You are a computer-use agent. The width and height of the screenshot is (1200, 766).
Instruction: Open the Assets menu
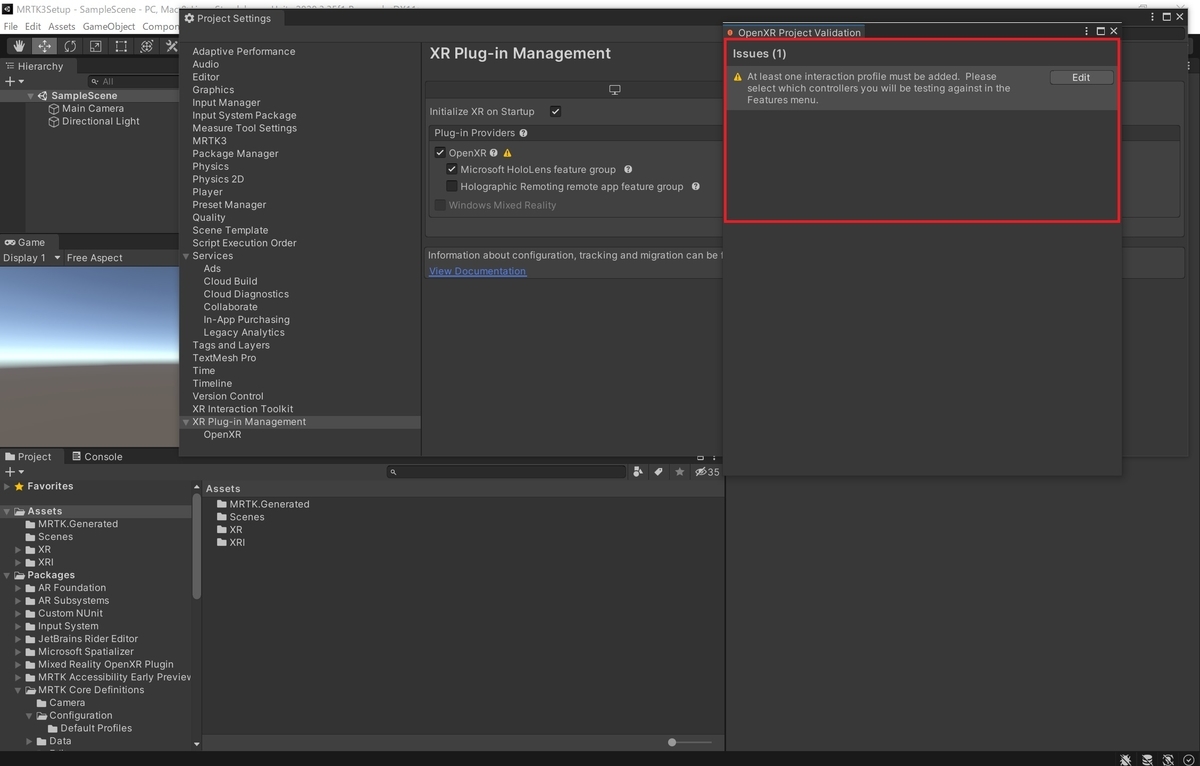[x=62, y=27]
